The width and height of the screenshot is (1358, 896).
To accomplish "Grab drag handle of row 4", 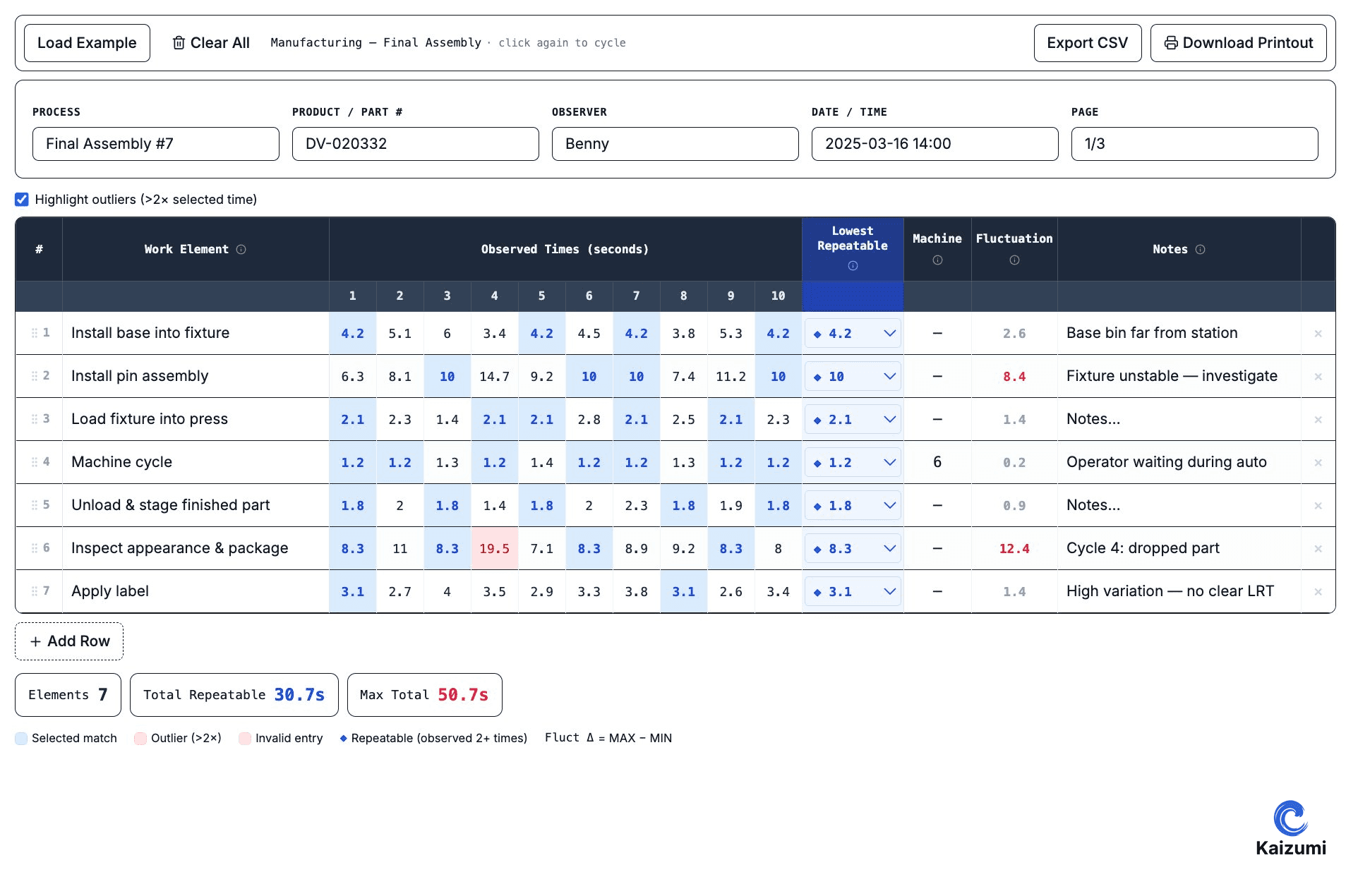I will [34, 462].
